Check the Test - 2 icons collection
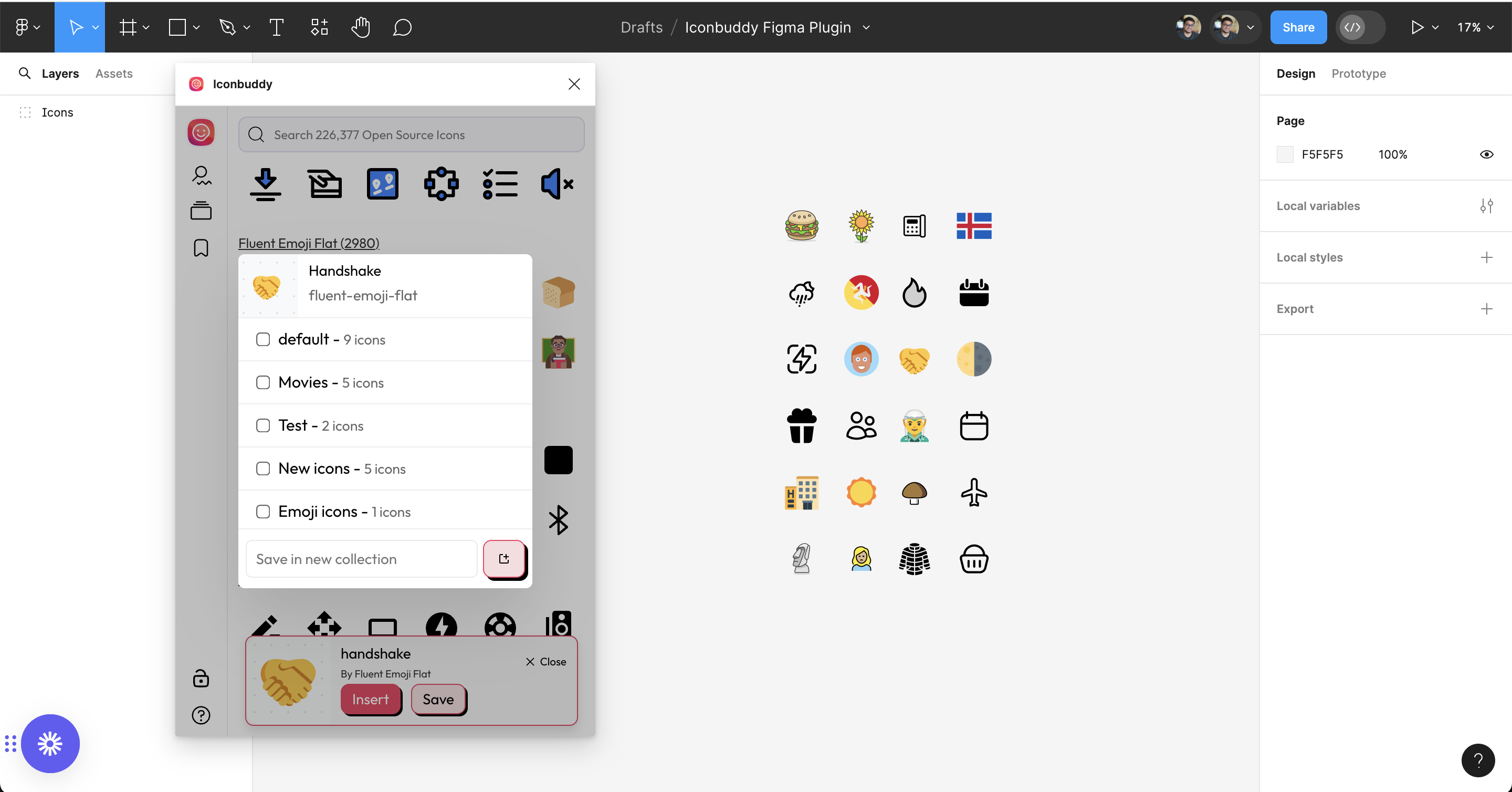The image size is (1512, 792). tap(263, 425)
